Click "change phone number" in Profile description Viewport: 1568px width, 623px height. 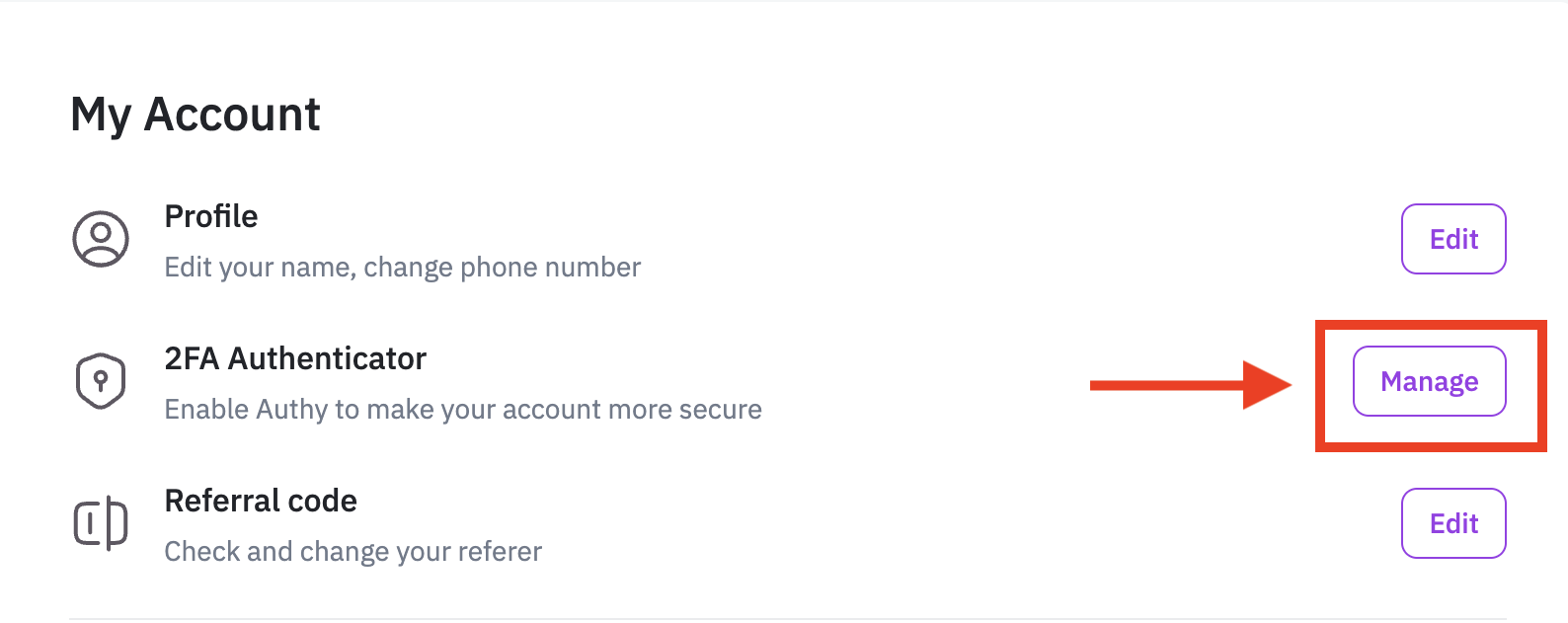point(502,268)
